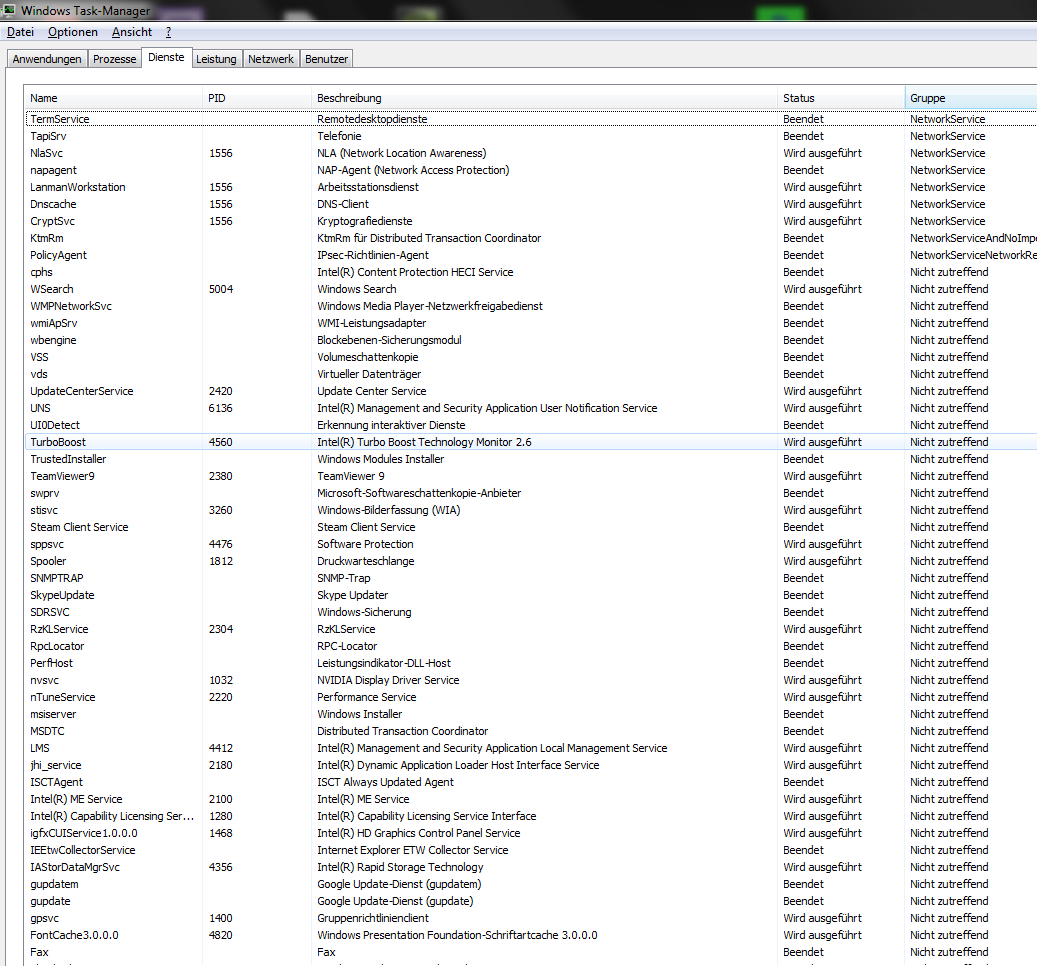Switch to the Prozesse tab

(114, 59)
